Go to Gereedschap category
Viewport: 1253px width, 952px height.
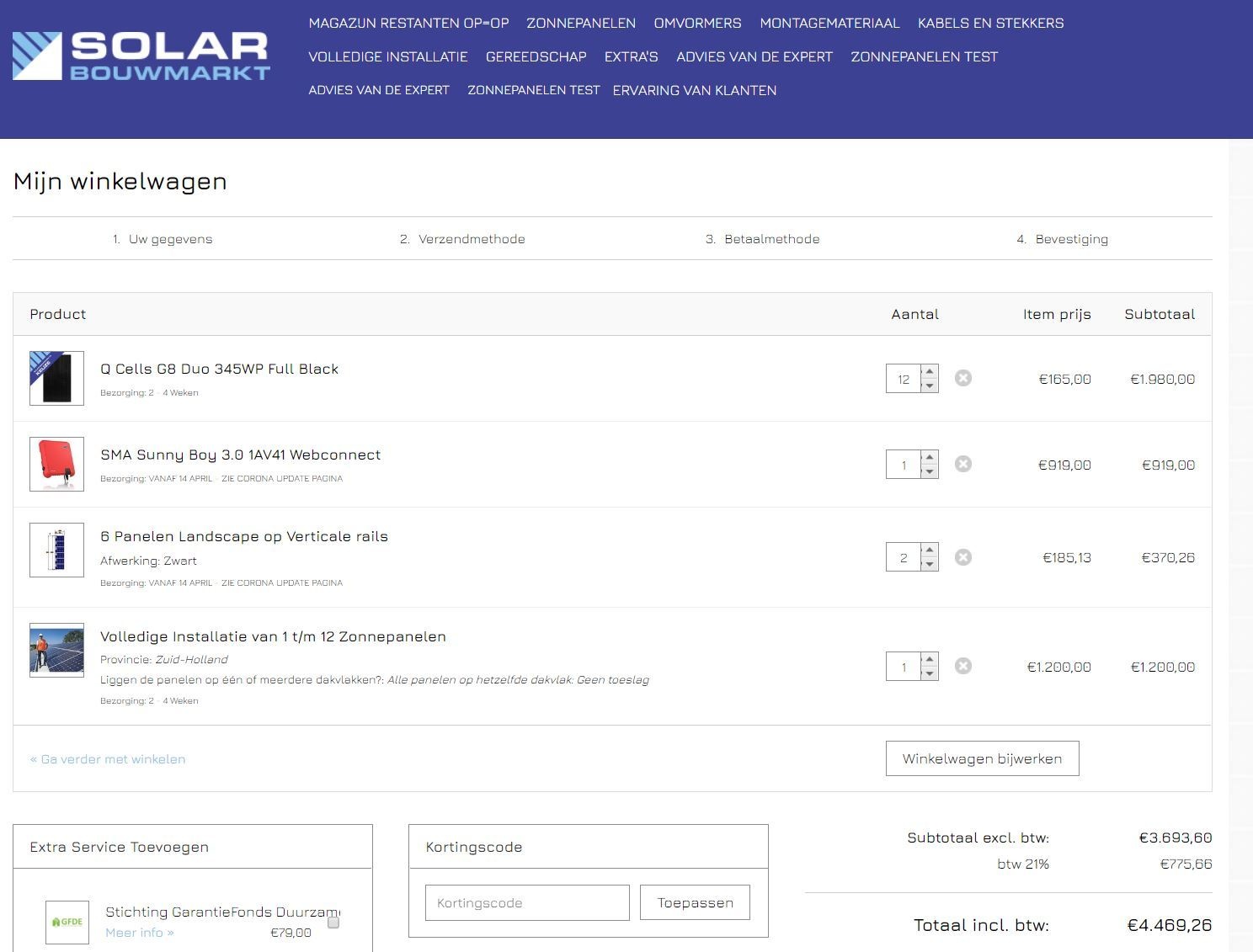coord(536,56)
